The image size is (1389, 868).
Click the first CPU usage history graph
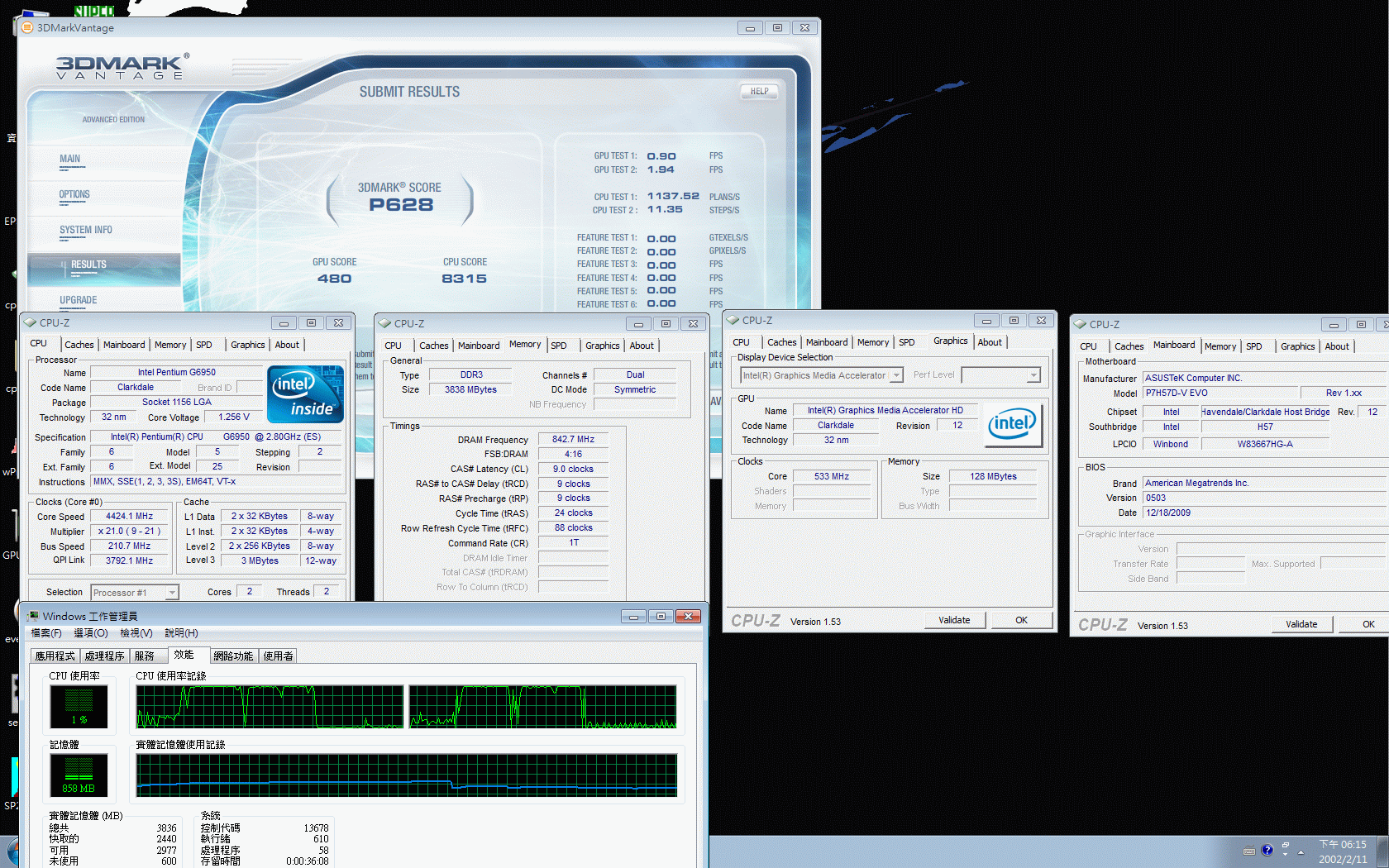click(270, 707)
